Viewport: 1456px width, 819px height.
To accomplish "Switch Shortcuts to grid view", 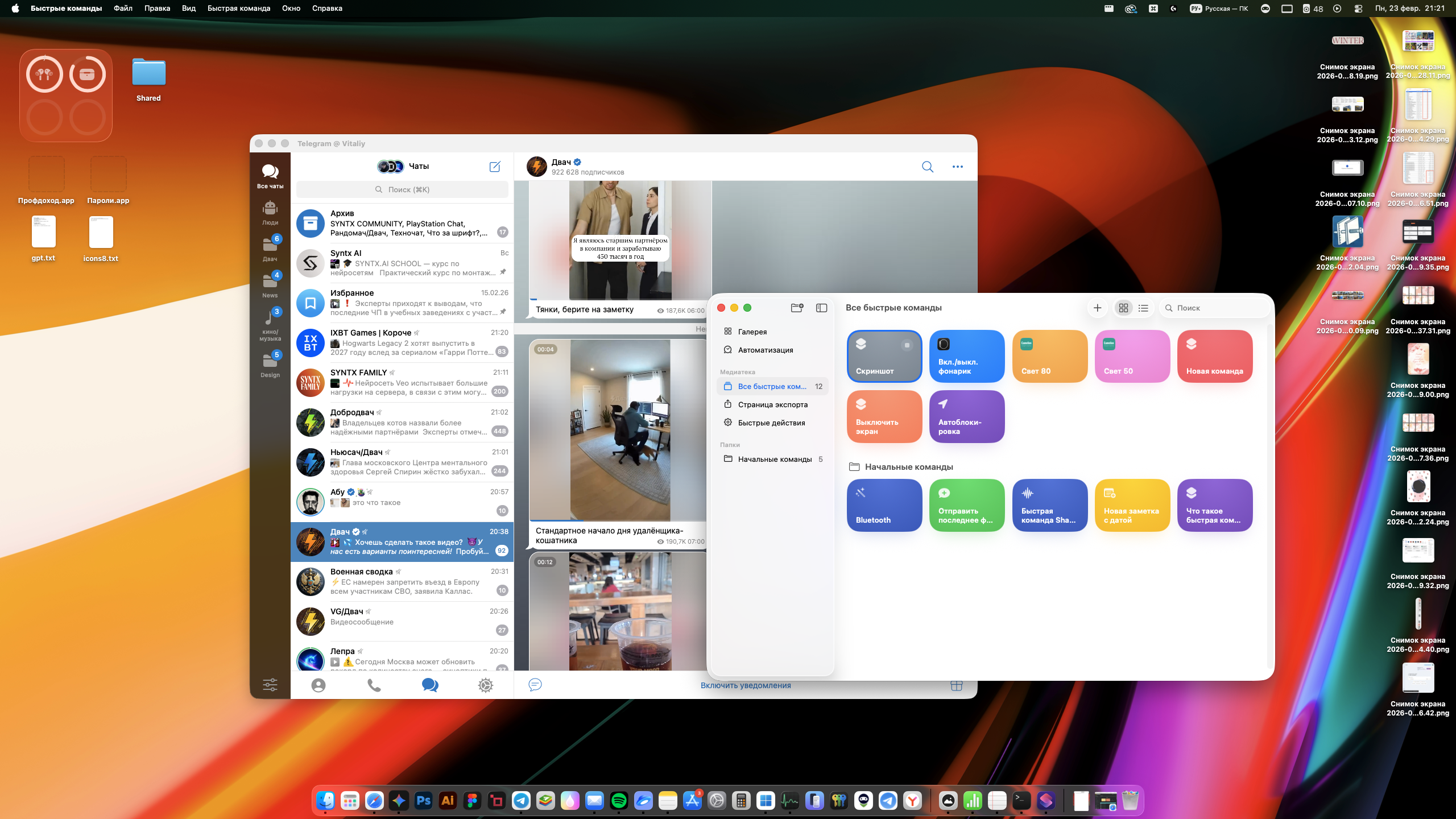I will pos(1123,308).
